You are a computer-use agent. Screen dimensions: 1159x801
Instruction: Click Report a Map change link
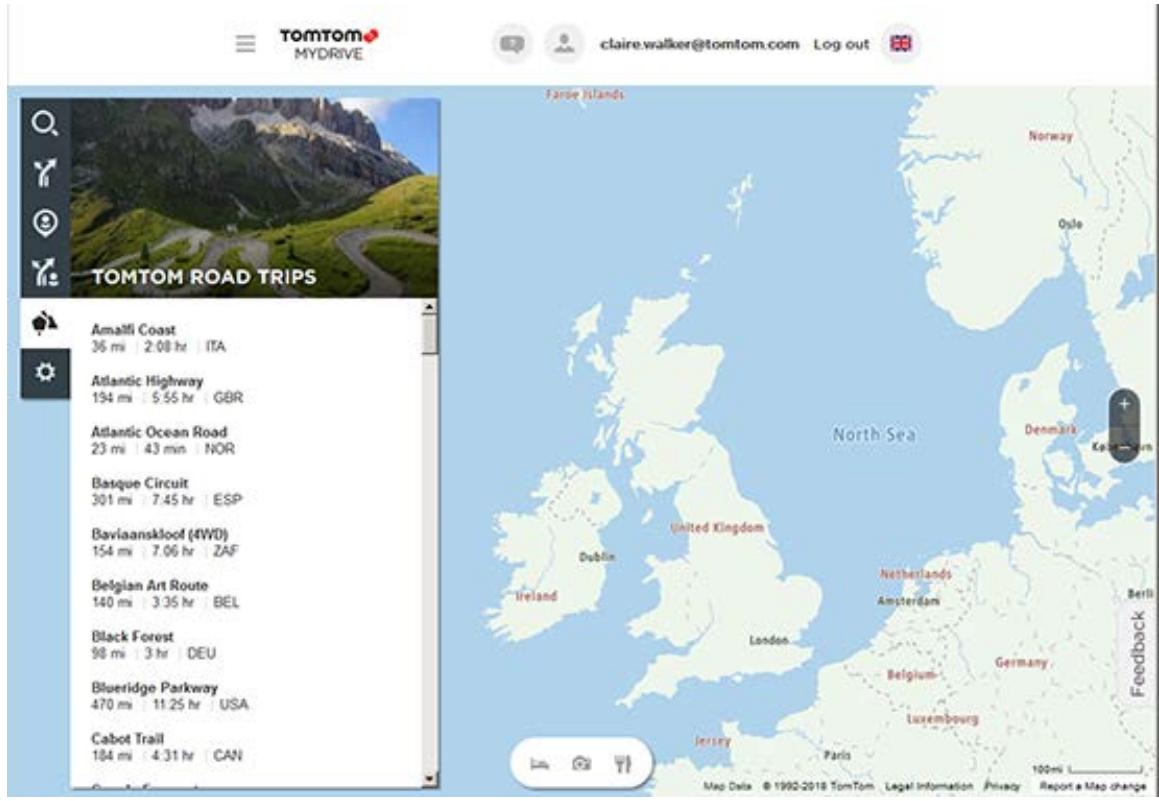(x=1092, y=786)
